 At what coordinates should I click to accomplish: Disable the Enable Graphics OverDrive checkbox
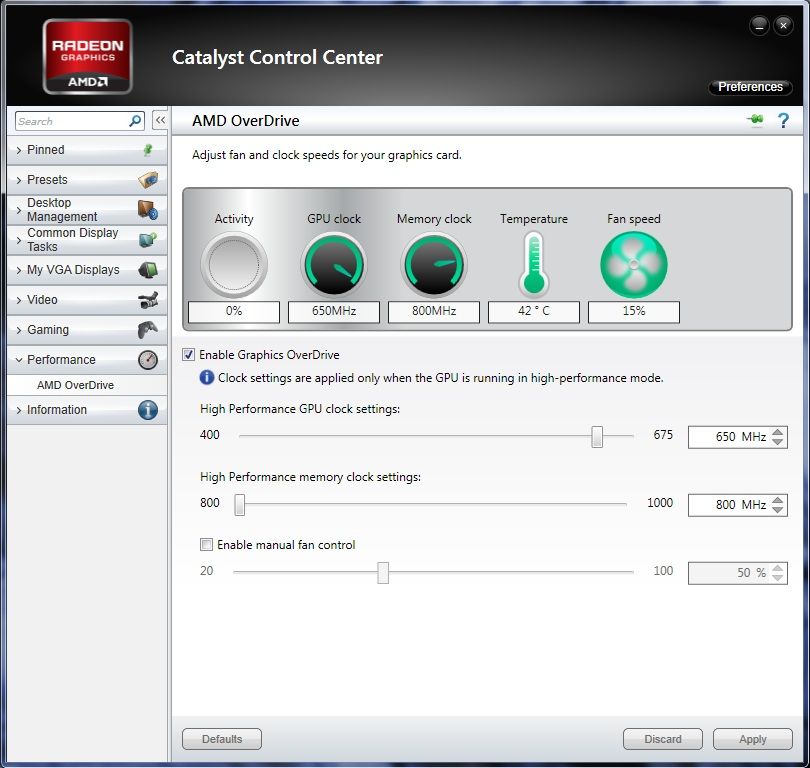click(x=189, y=355)
